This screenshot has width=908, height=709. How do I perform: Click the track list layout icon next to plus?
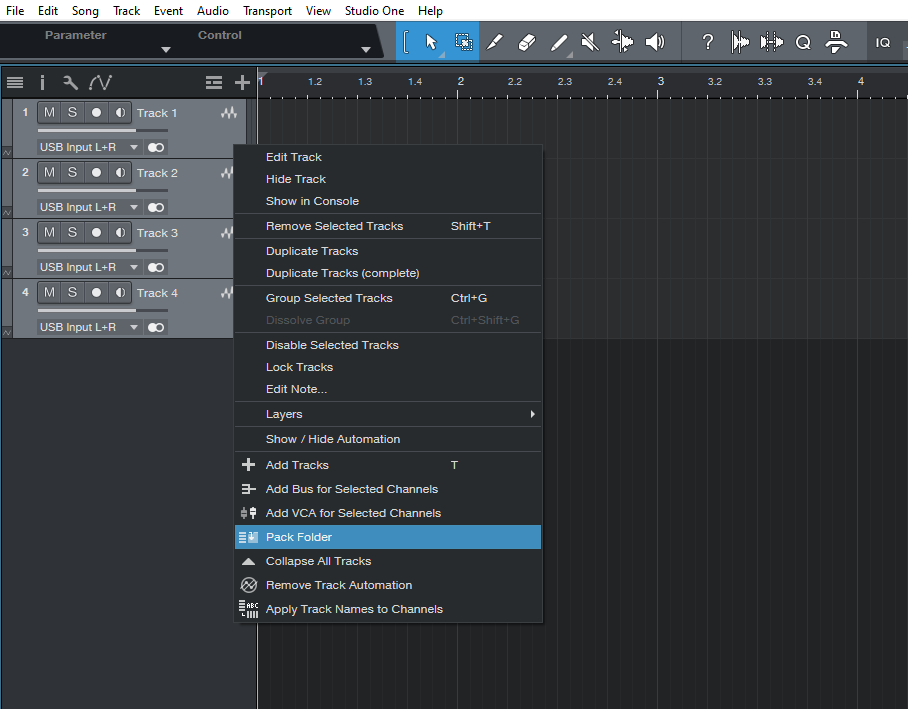[x=214, y=83]
